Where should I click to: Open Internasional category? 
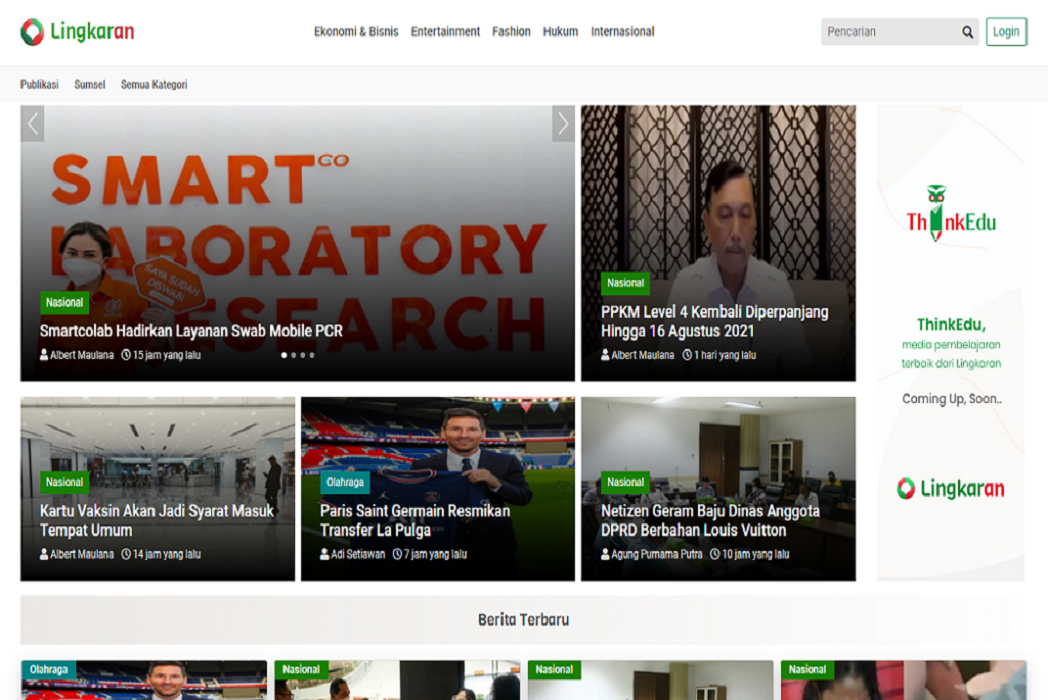622,31
